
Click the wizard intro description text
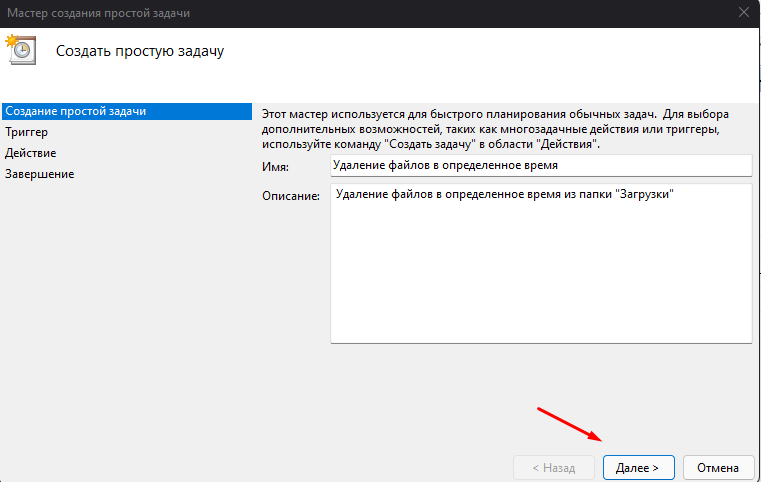pos(495,129)
